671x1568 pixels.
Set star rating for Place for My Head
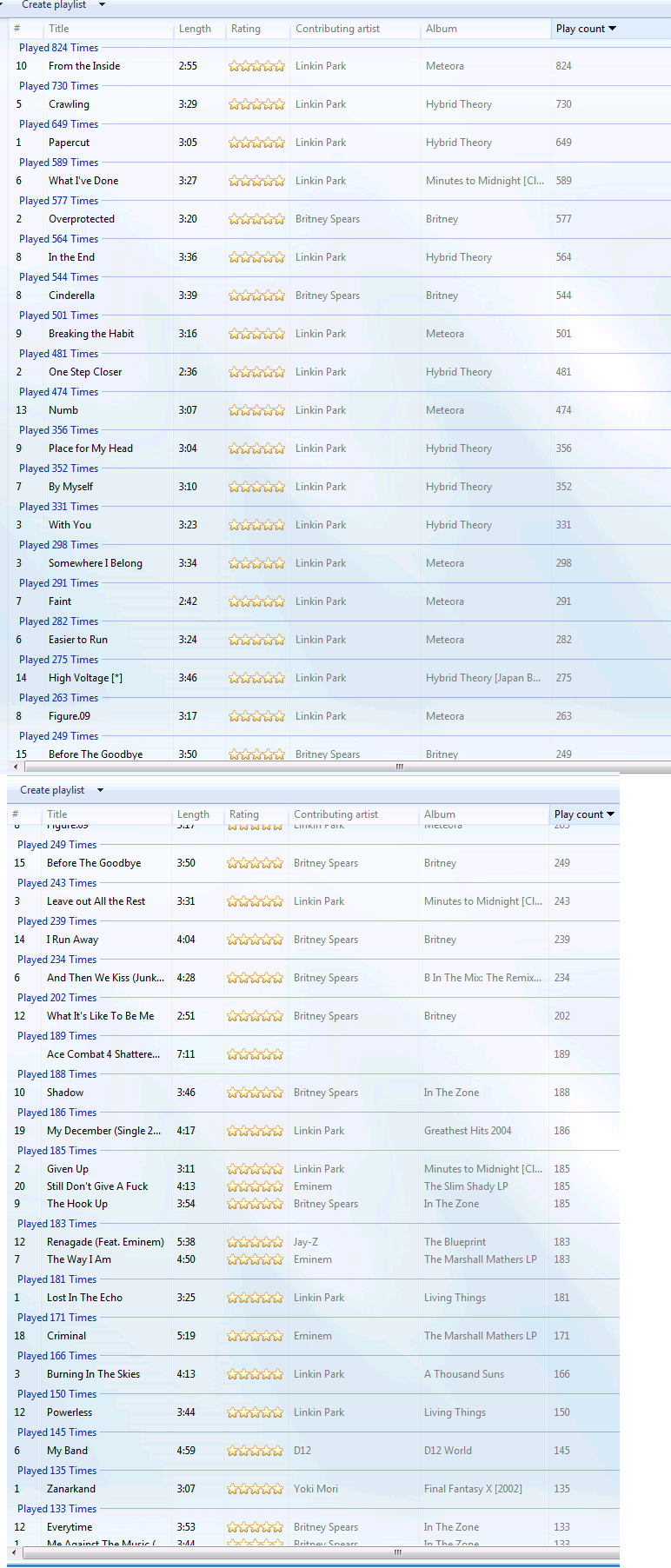(x=256, y=448)
